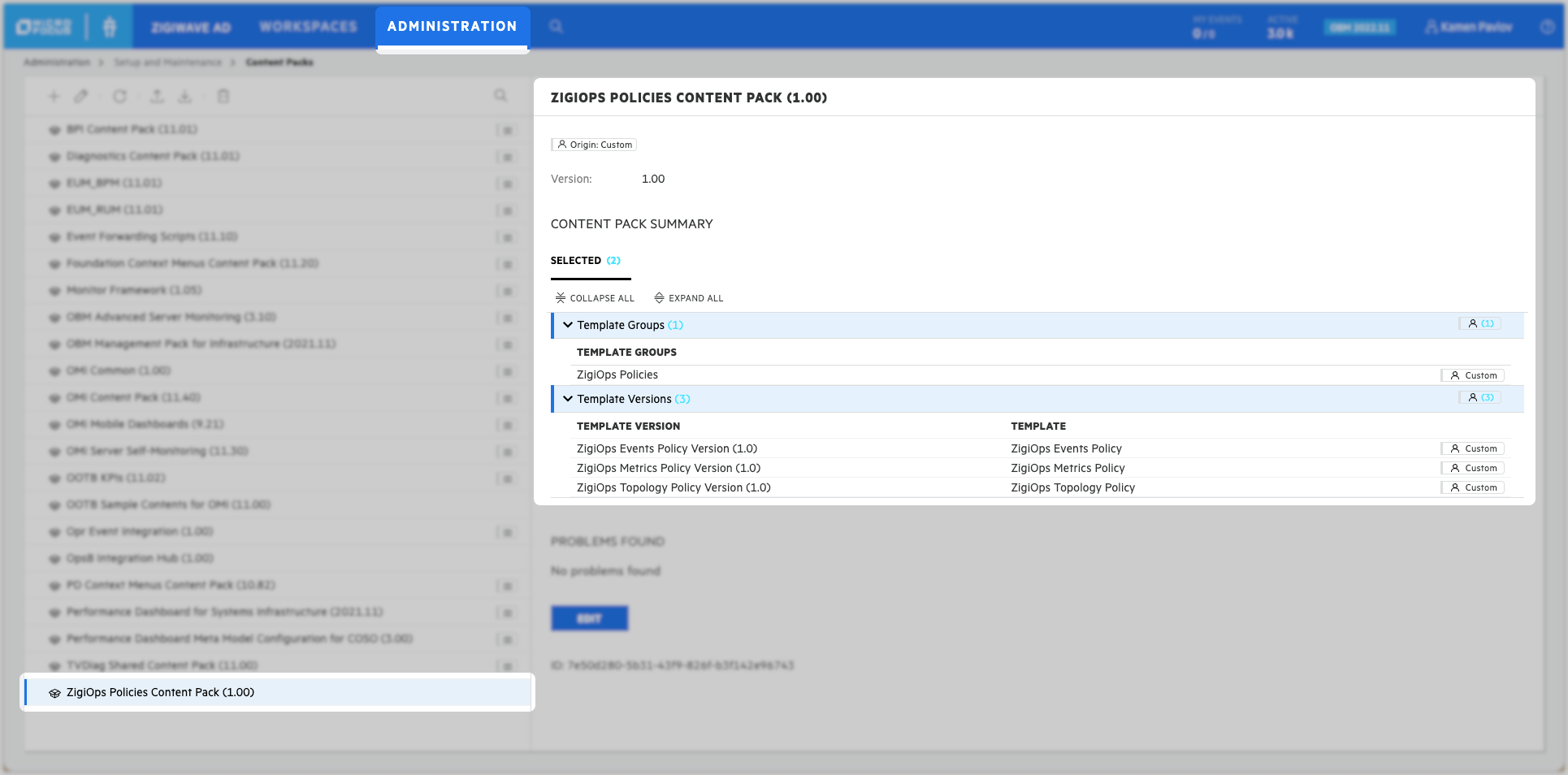Open the search icon in top navigation bar
1568x775 pixels.
(x=556, y=27)
